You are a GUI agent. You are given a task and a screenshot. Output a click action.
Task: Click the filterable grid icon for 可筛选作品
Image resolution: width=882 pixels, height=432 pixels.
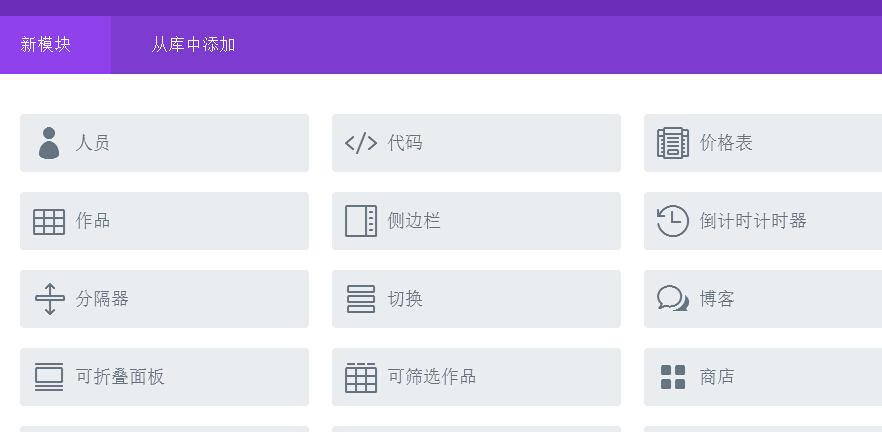[x=361, y=377]
